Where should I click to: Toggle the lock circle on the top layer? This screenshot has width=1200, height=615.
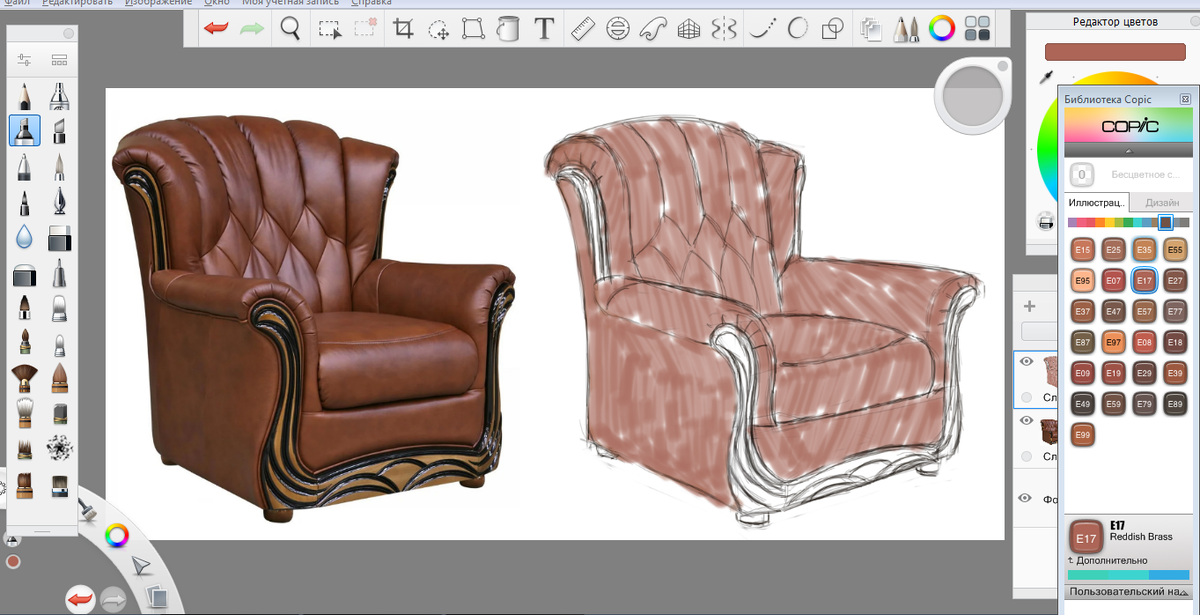click(1026, 397)
